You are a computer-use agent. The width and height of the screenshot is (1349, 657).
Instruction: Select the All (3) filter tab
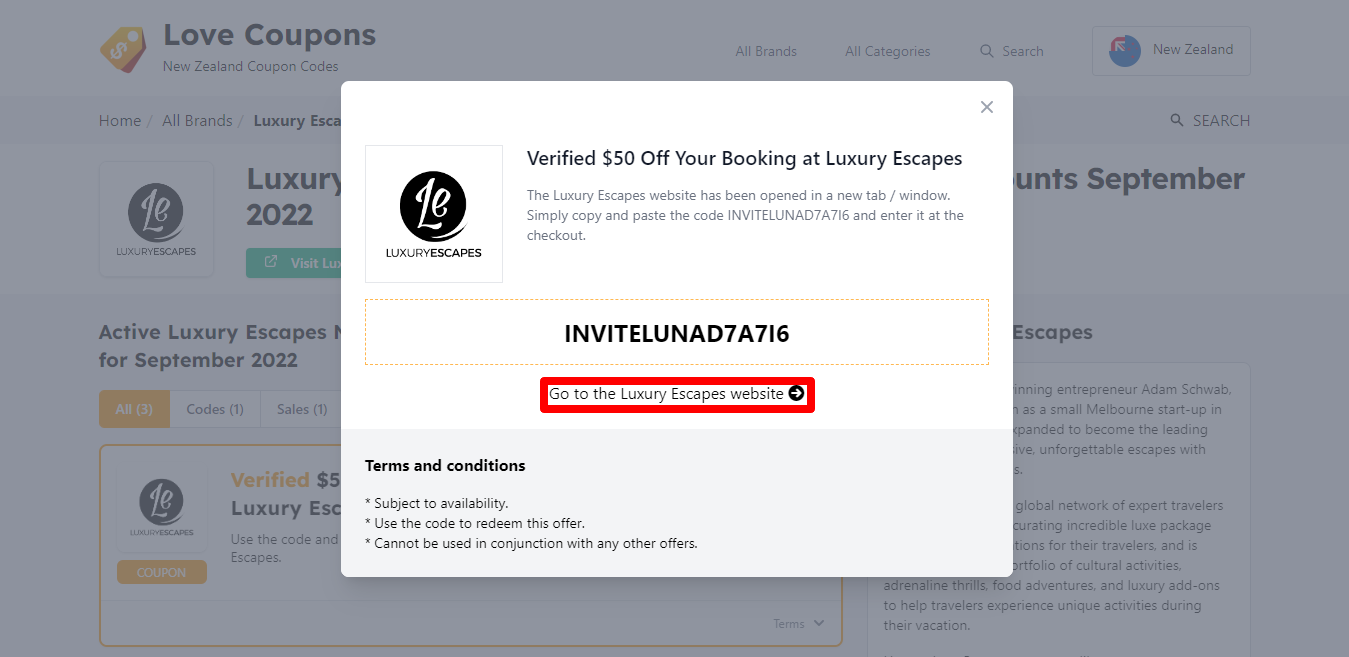click(x=134, y=409)
